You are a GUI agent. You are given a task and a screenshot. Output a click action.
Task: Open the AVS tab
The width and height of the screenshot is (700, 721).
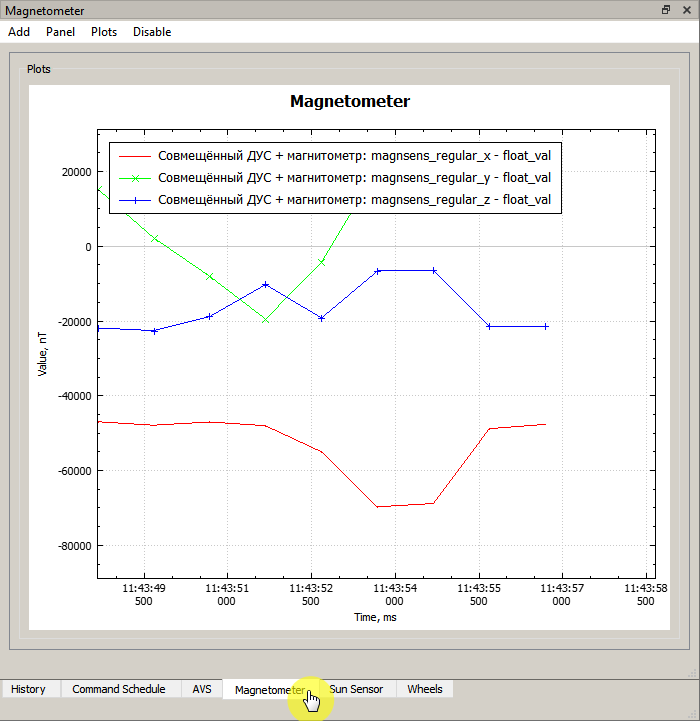pyautogui.click(x=202, y=689)
